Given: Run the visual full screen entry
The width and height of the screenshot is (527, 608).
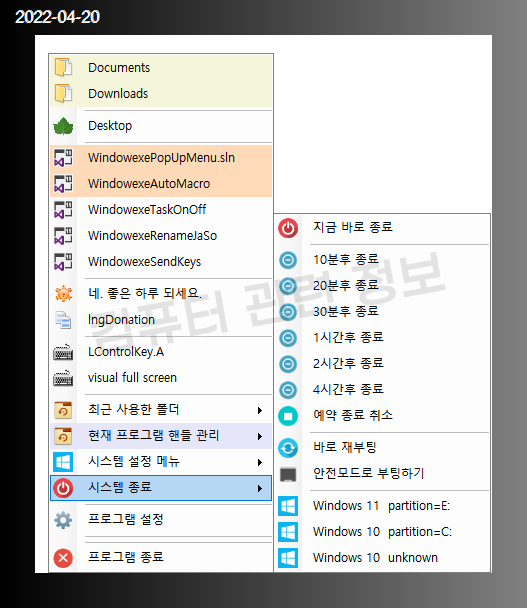Looking at the screenshot, I should [x=161, y=378].
